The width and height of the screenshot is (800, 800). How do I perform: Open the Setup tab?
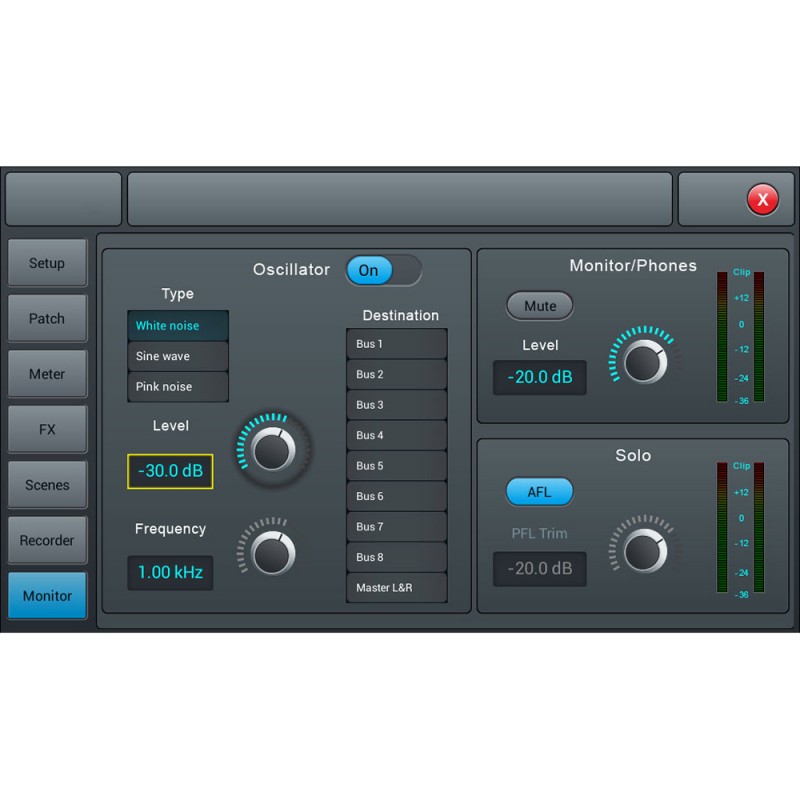point(47,263)
